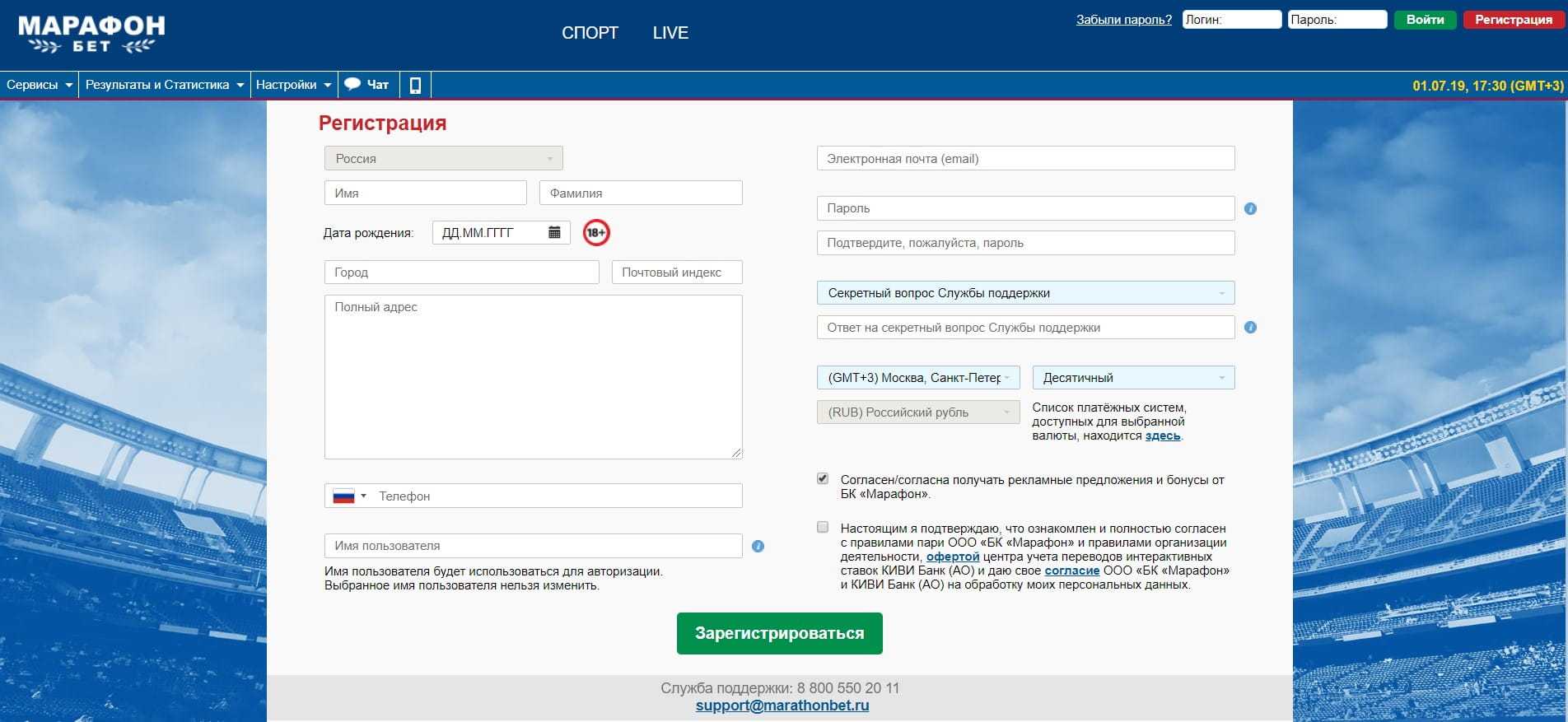Click the green Войти button
The height and width of the screenshot is (722, 1568).
coord(1425,20)
